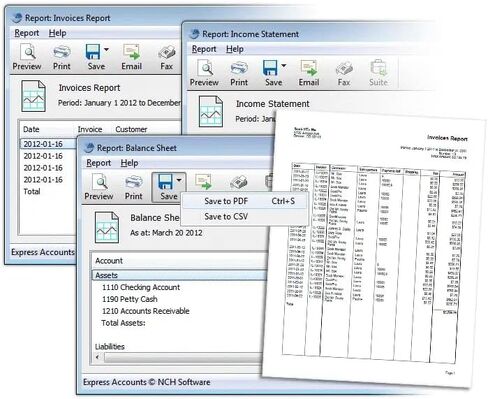Viewport: 488px width, 399px height.
Task: Select the Total row in Invoices list
Action: pos(32,191)
